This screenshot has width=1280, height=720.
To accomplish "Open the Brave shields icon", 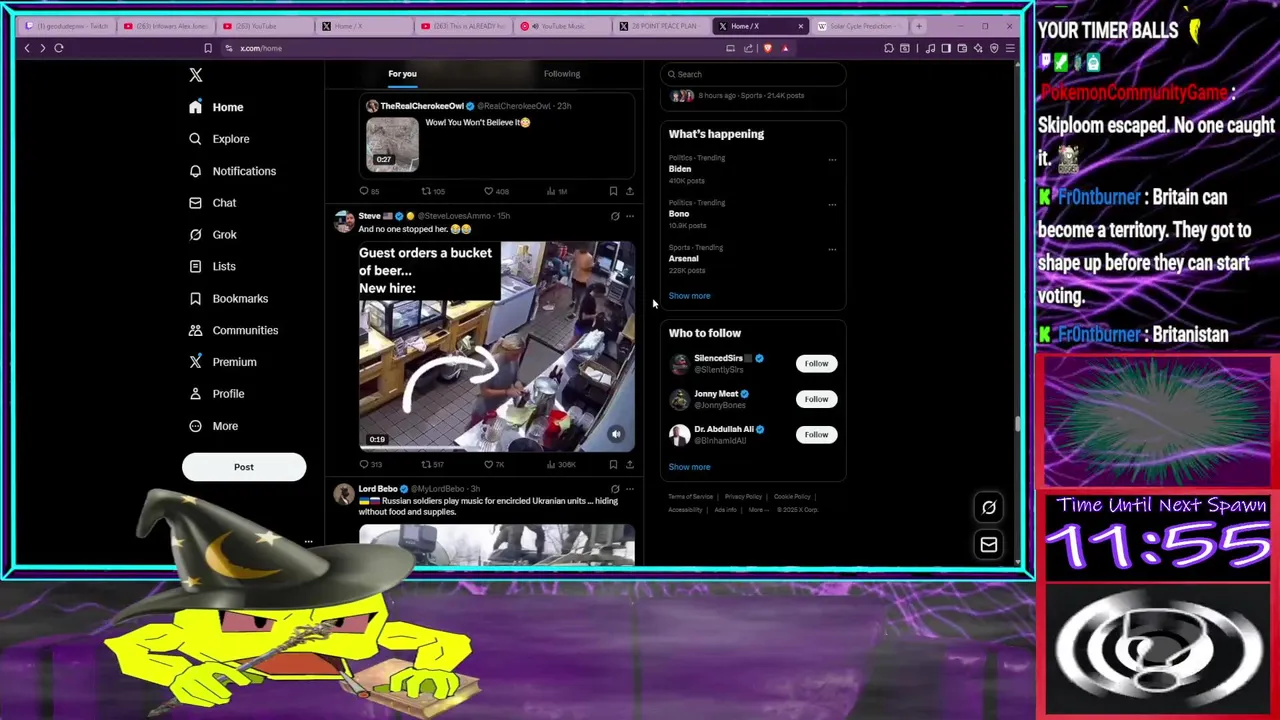I will tap(767, 48).
